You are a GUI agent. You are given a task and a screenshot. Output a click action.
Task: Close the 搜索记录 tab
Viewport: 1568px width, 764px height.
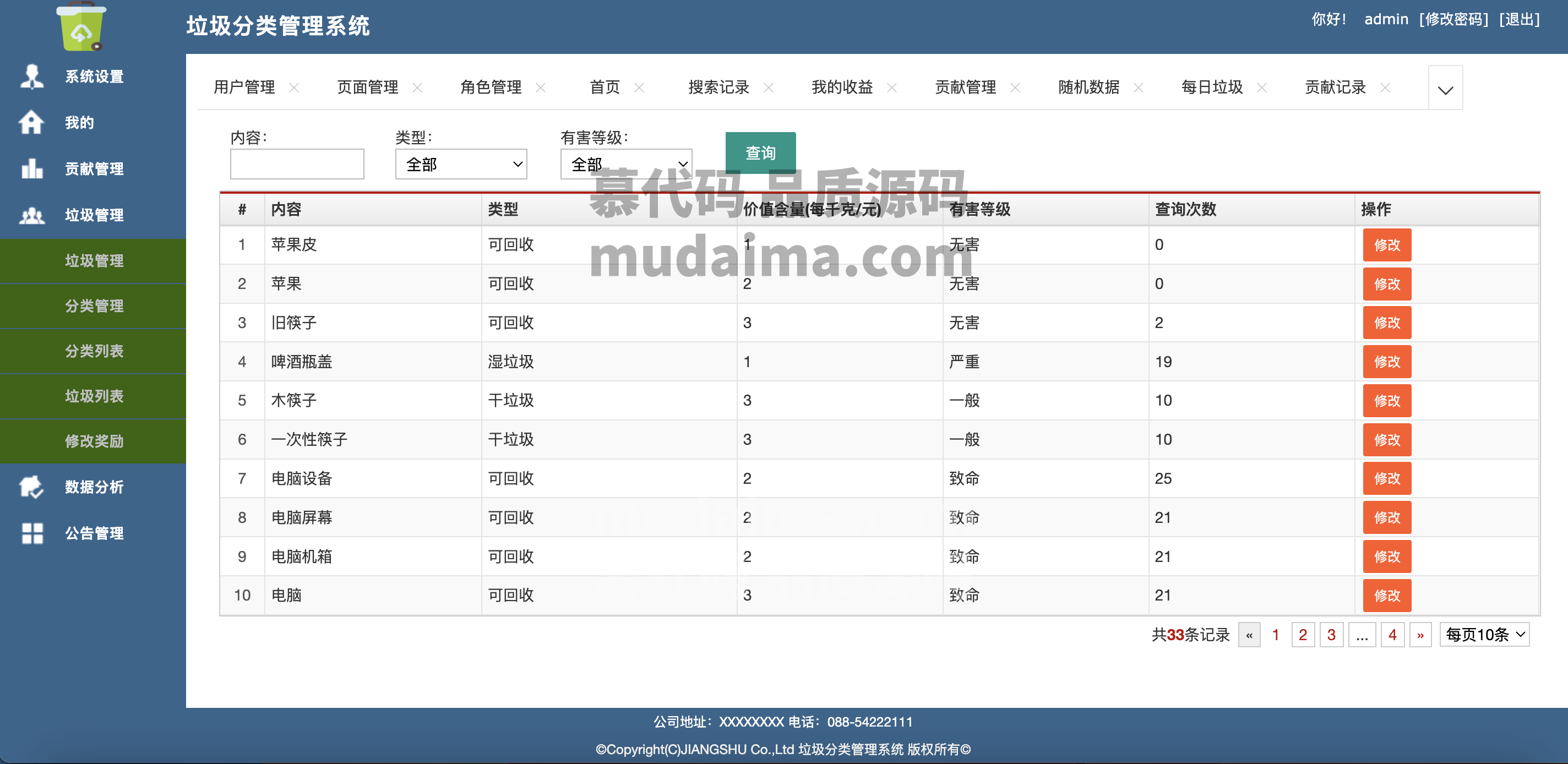(769, 88)
